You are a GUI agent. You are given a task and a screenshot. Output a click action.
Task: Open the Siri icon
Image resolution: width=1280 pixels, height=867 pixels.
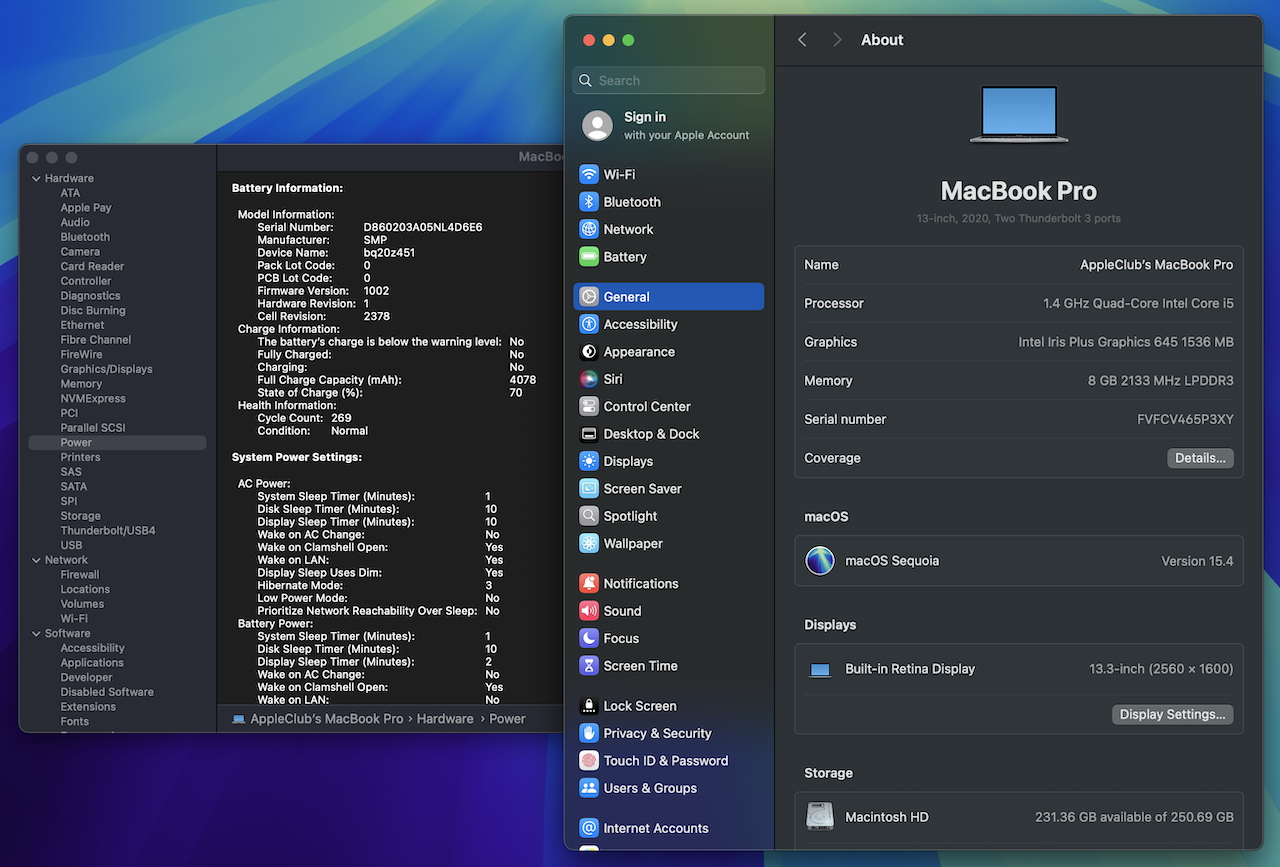tap(589, 379)
